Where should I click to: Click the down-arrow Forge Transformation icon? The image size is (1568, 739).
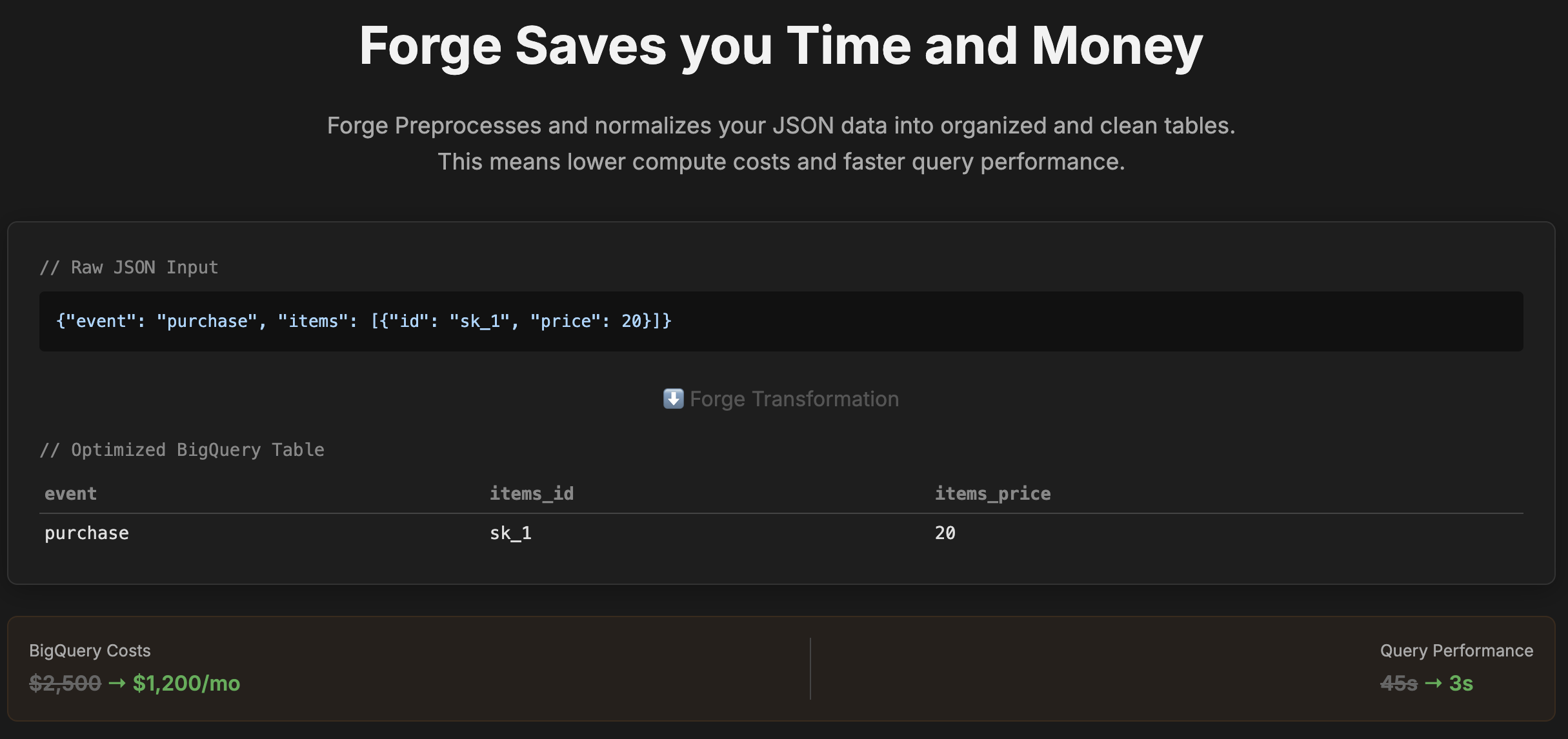673,399
